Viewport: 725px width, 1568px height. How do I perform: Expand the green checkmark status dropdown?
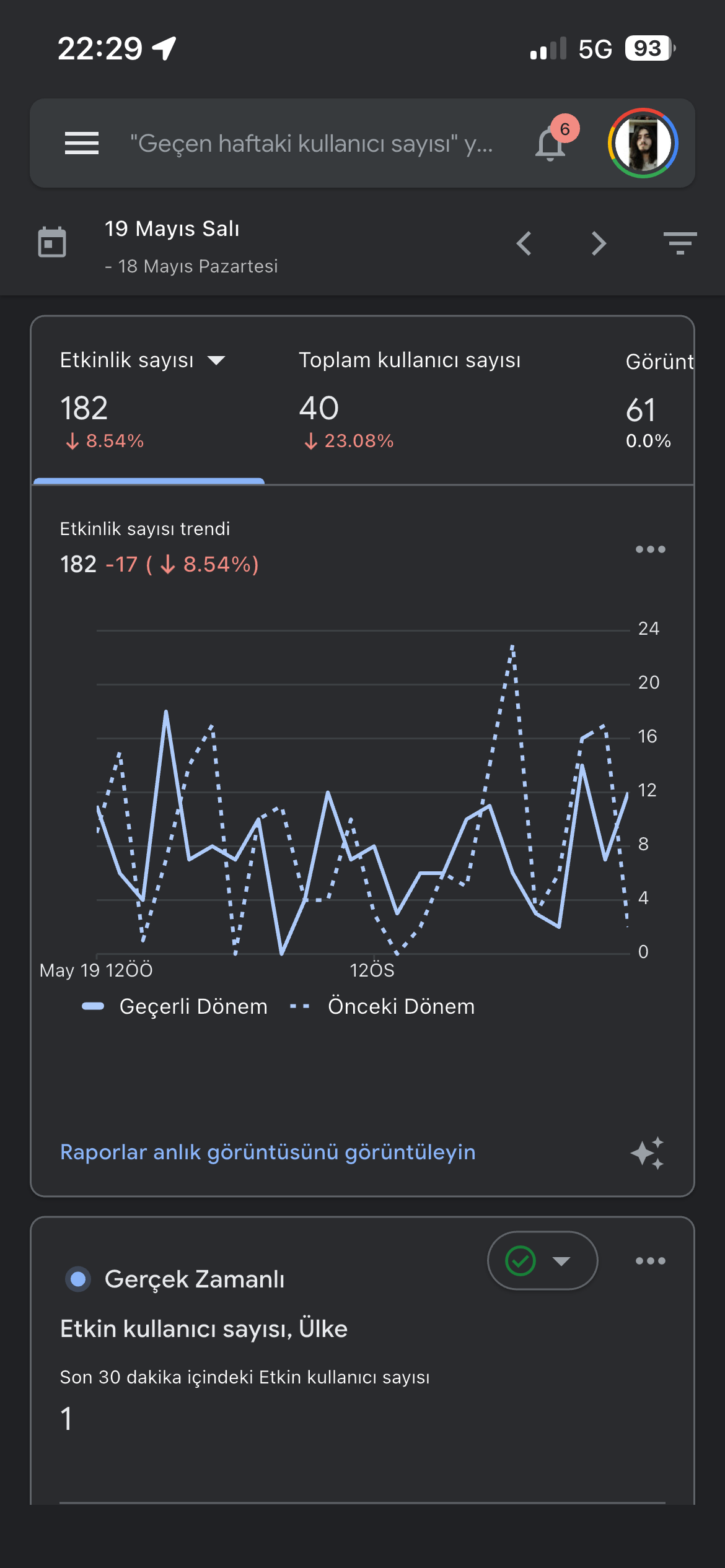click(543, 1261)
